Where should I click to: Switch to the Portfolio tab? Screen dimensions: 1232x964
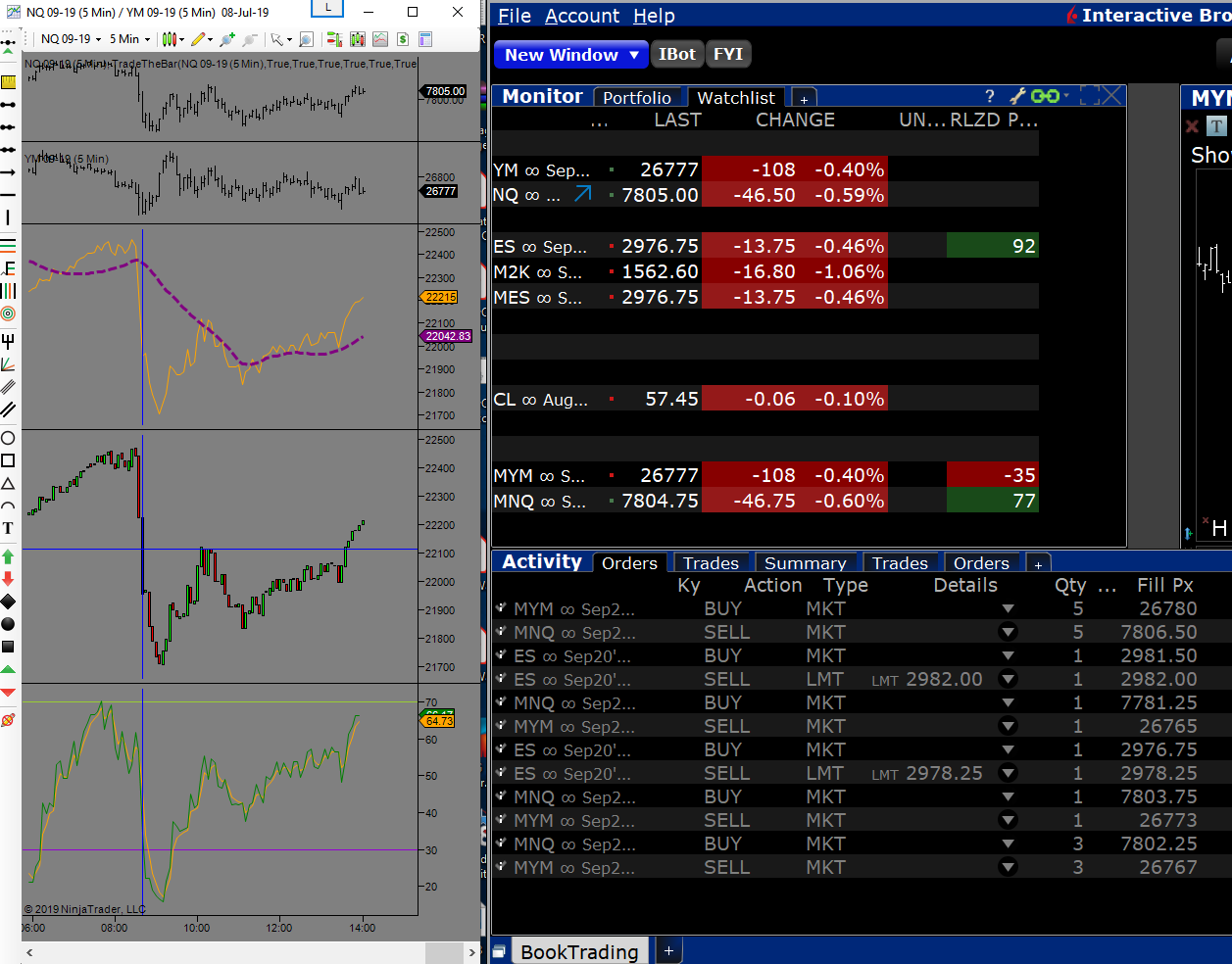637,97
